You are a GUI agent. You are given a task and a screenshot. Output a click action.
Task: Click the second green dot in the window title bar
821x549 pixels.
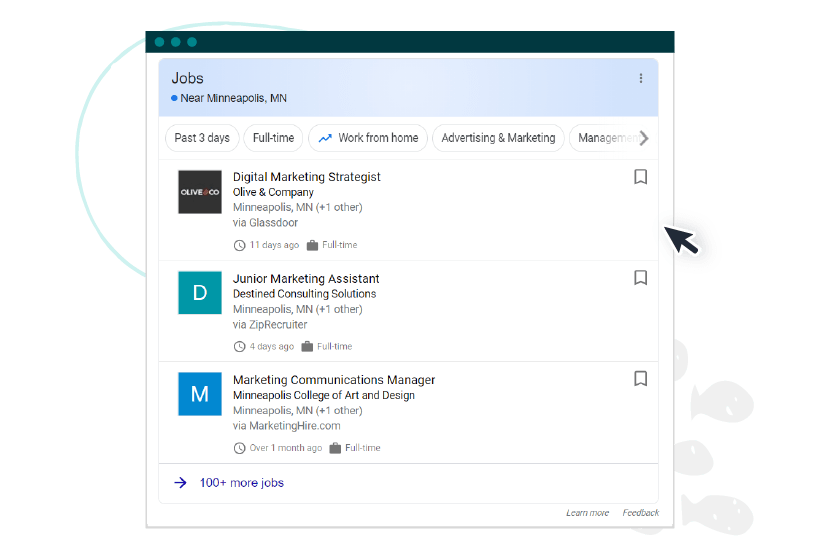(x=176, y=42)
